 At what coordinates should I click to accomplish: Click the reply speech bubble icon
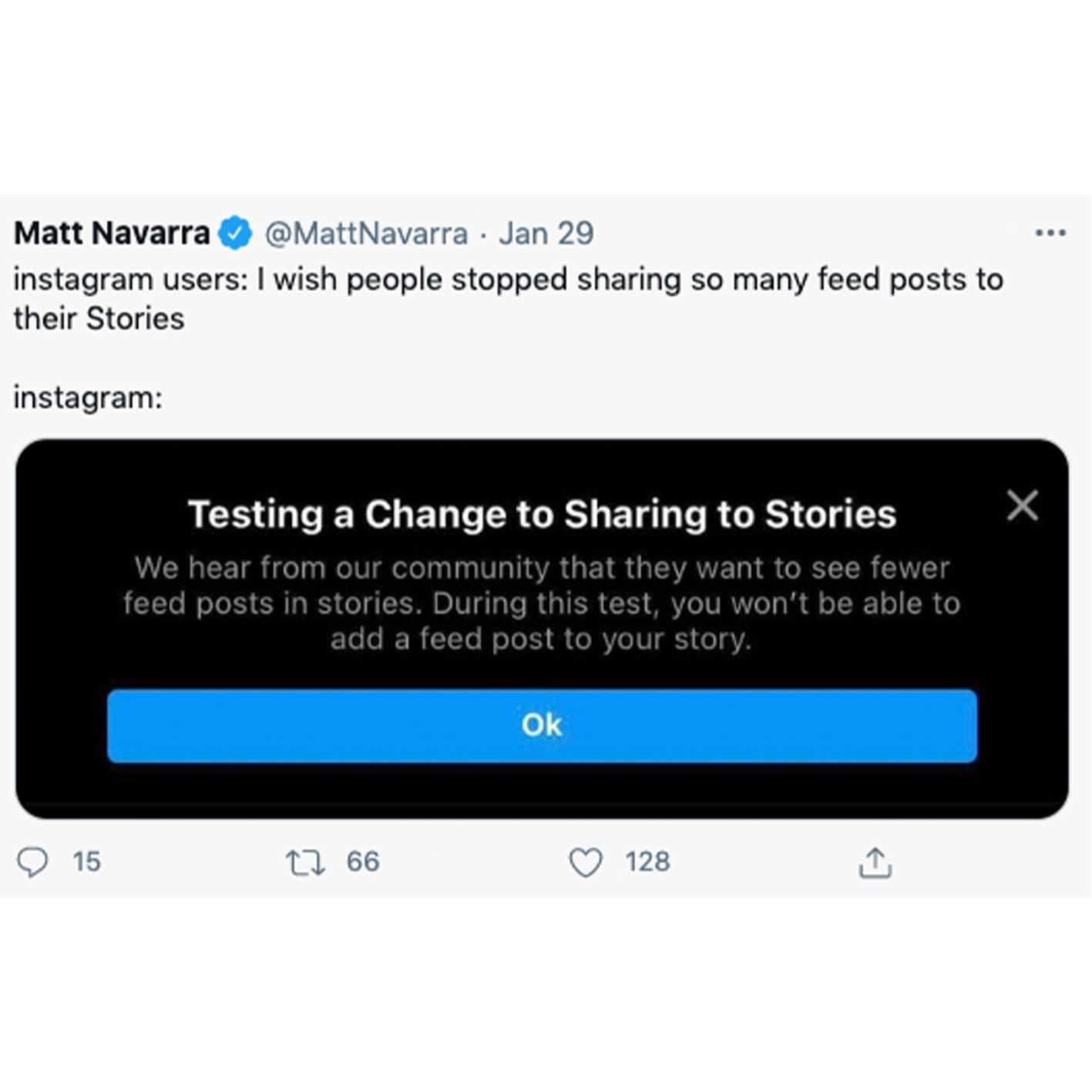tap(32, 862)
